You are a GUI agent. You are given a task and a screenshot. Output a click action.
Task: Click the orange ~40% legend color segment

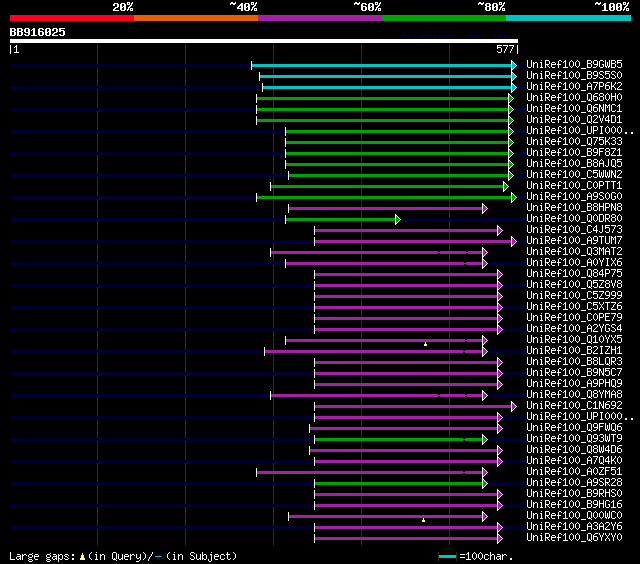tap(196, 18)
